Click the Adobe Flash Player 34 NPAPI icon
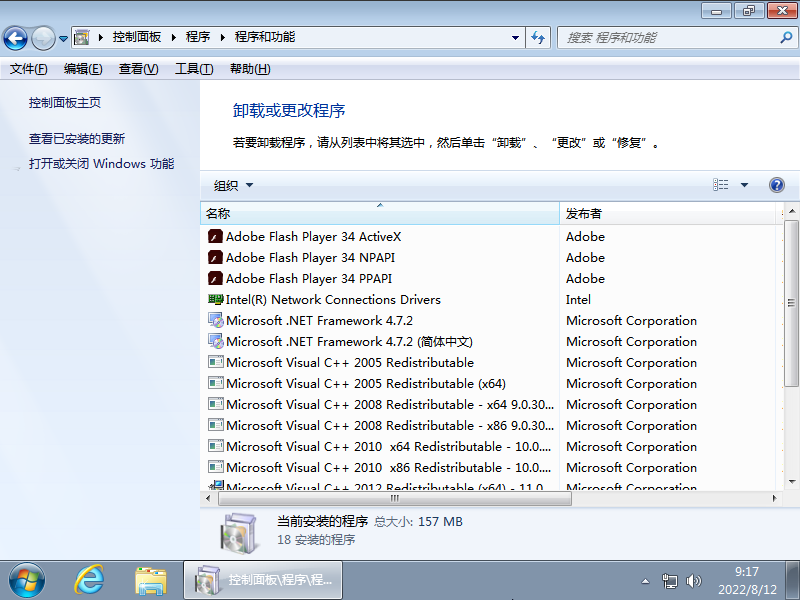This screenshot has height=600, width=800. coord(215,257)
